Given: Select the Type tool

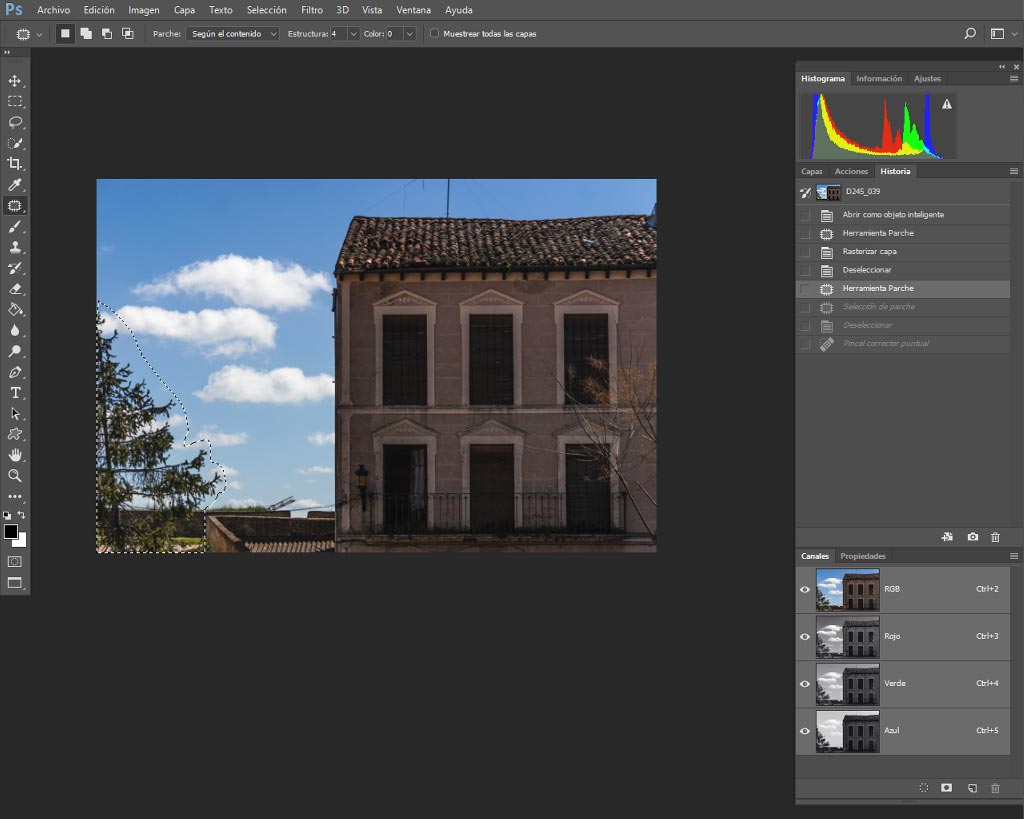Looking at the screenshot, I should click(14, 393).
